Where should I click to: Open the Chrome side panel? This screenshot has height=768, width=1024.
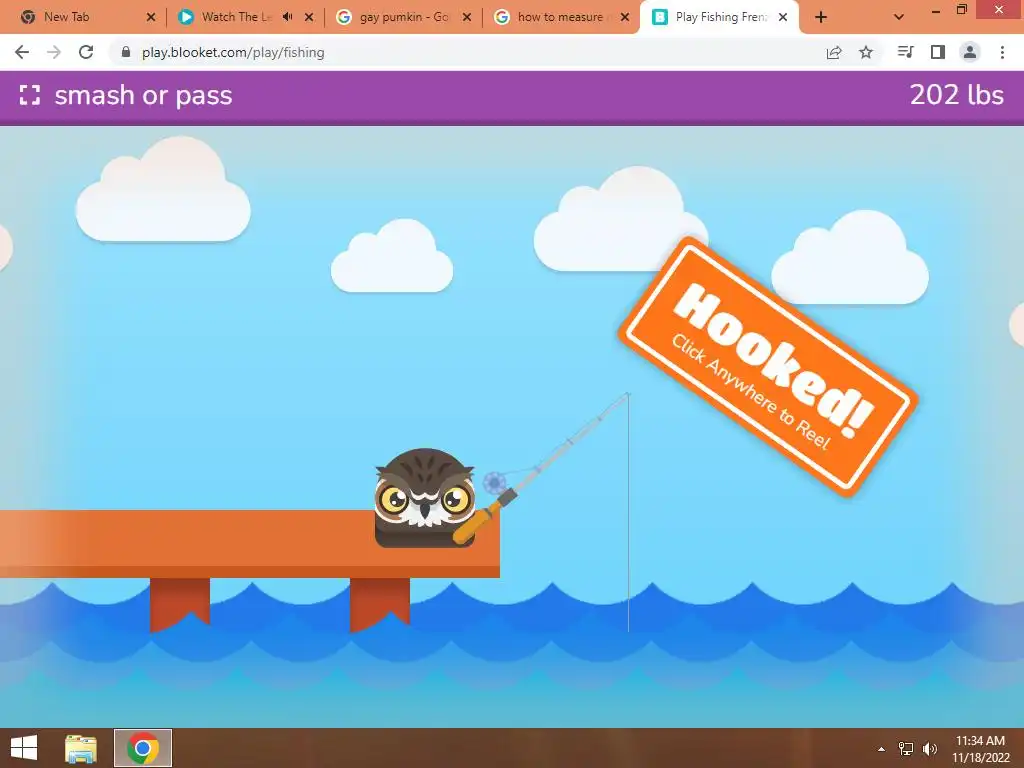click(x=938, y=52)
